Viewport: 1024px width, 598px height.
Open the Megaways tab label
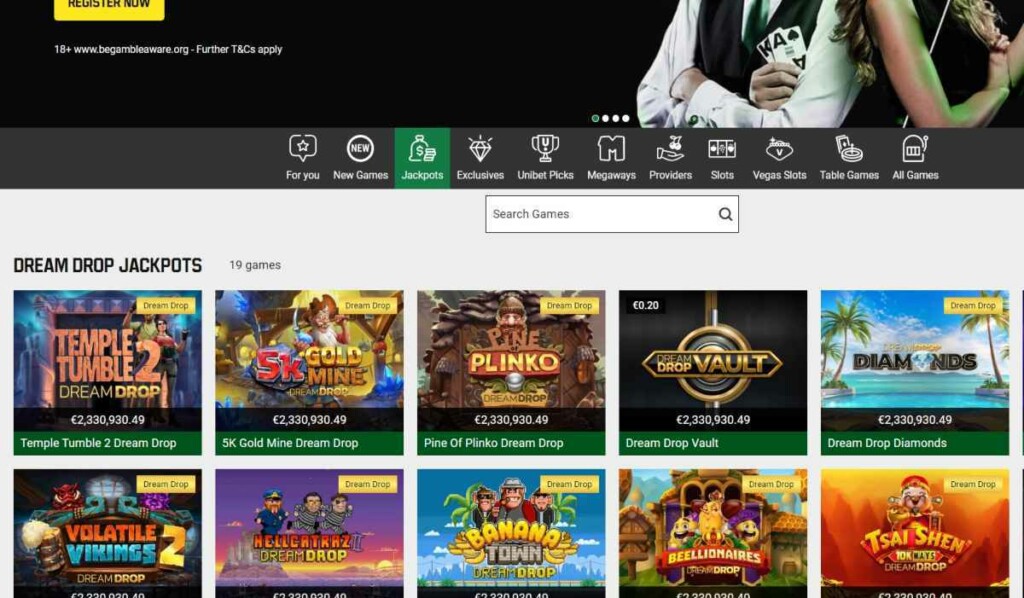(x=611, y=175)
